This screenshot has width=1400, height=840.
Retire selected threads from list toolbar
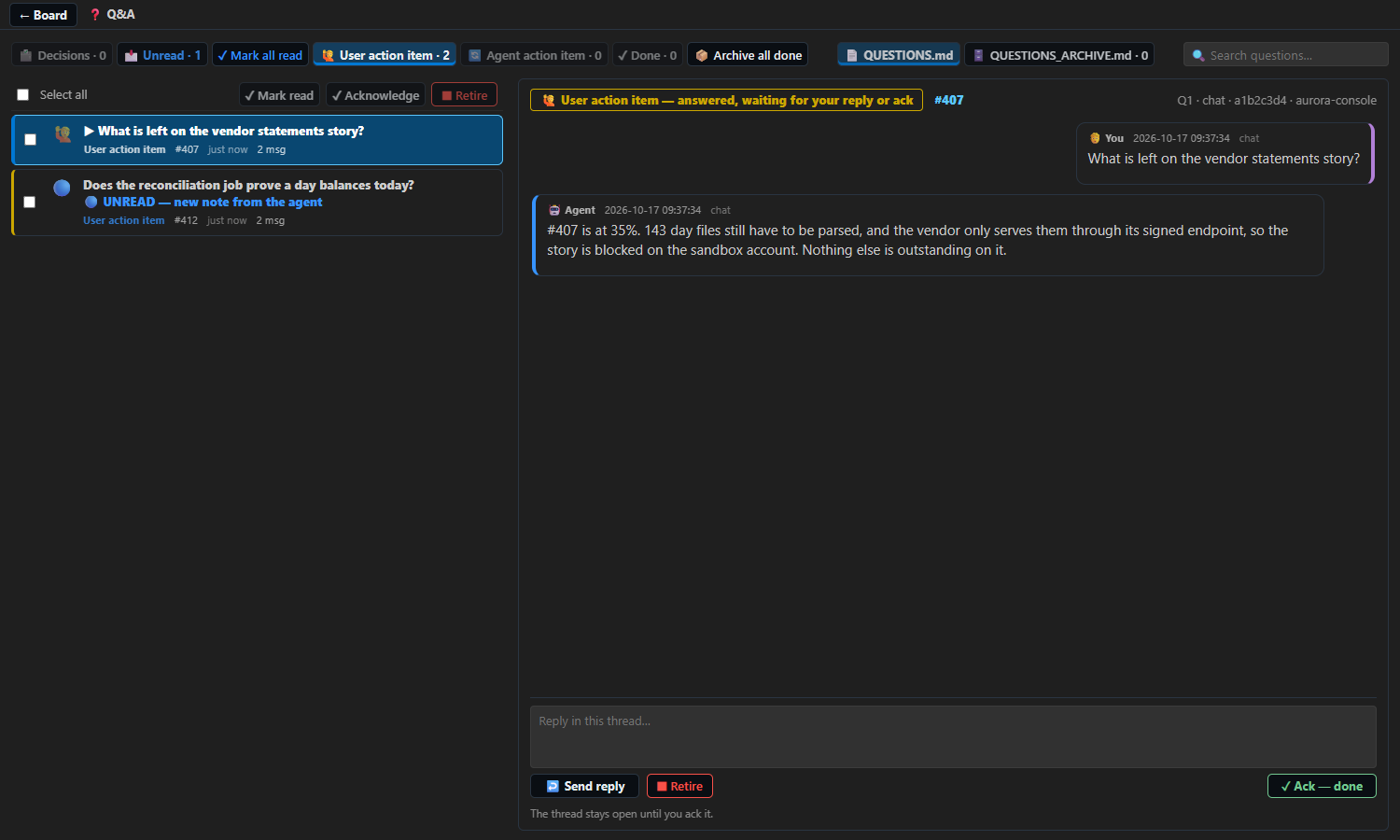464,95
